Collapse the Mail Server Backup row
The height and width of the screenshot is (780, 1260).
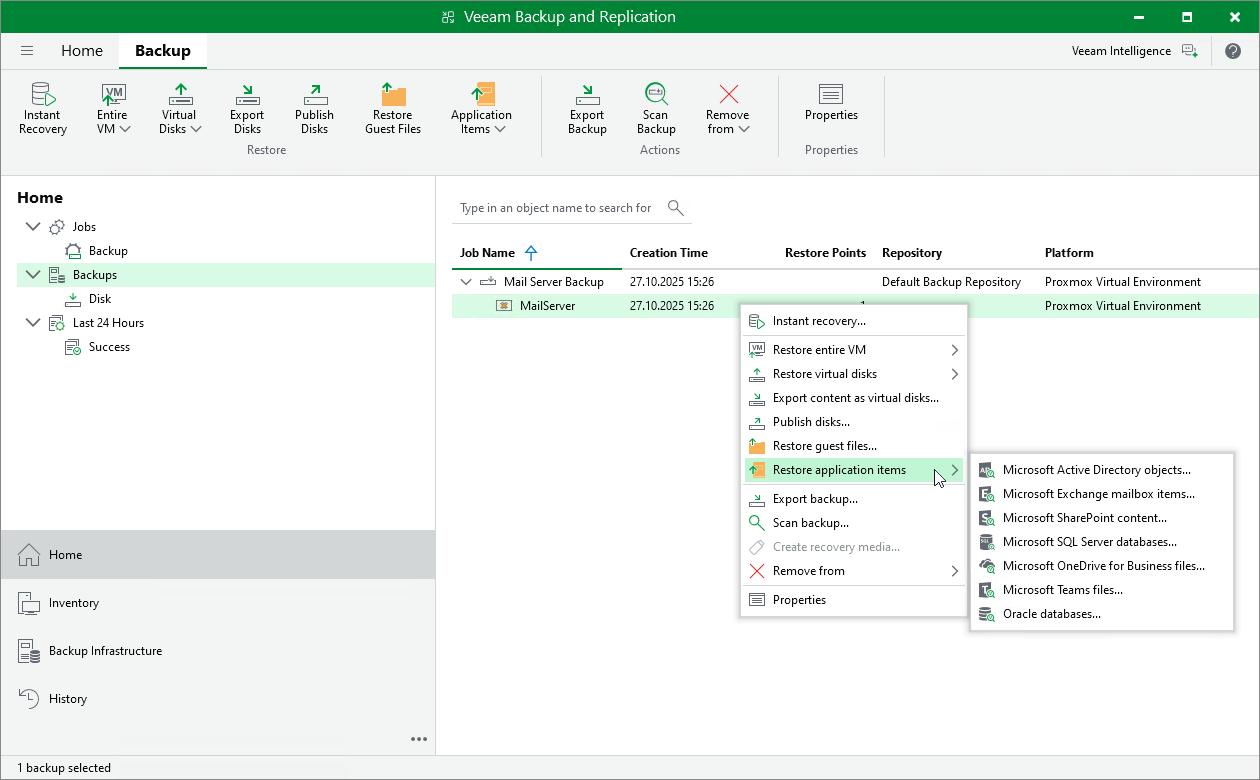[x=466, y=282]
